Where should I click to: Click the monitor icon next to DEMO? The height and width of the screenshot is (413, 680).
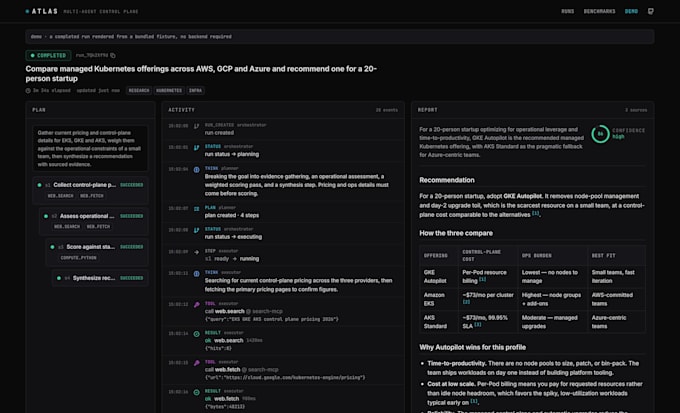[x=651, y=11]
